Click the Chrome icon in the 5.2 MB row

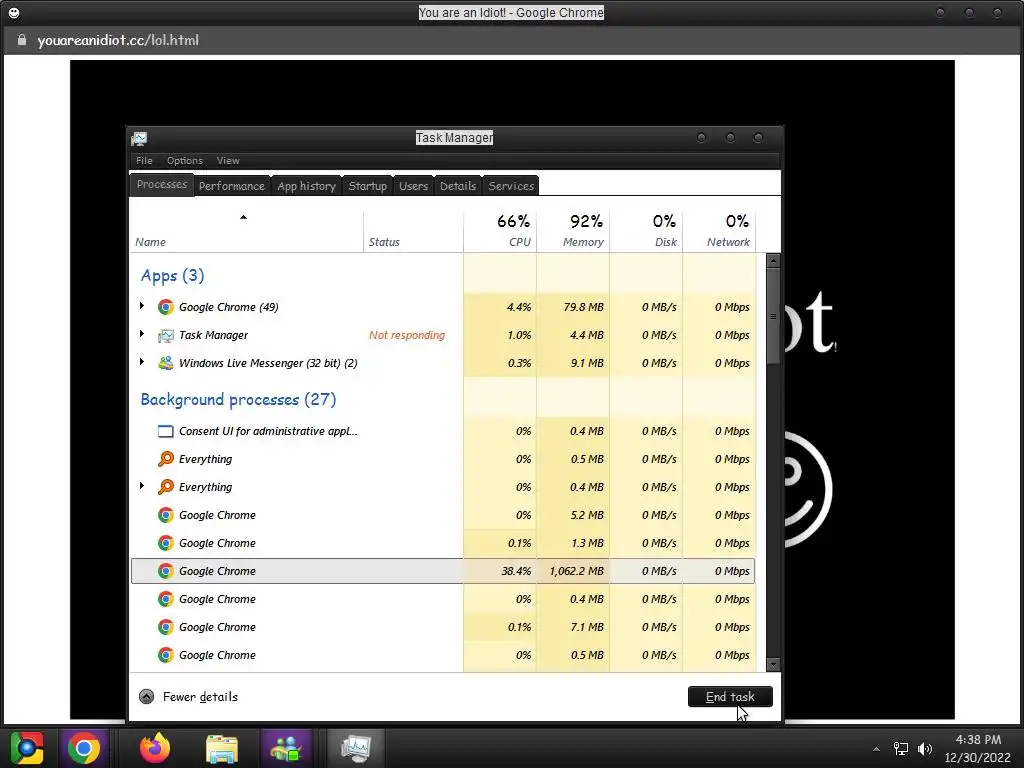tap(166, 515)
